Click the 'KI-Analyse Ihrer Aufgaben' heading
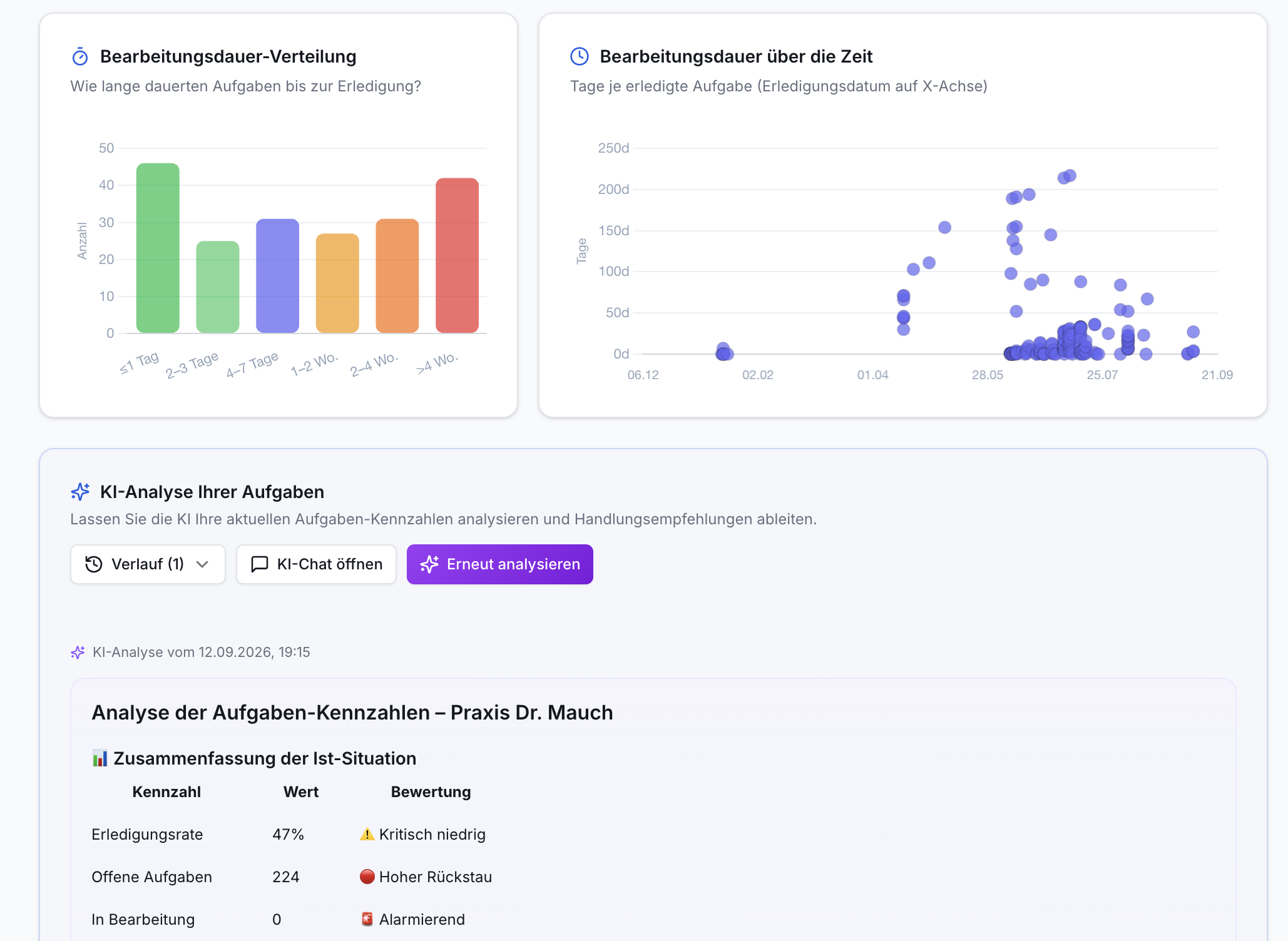Screen dimensions: 1288x941 coord(212,492)
